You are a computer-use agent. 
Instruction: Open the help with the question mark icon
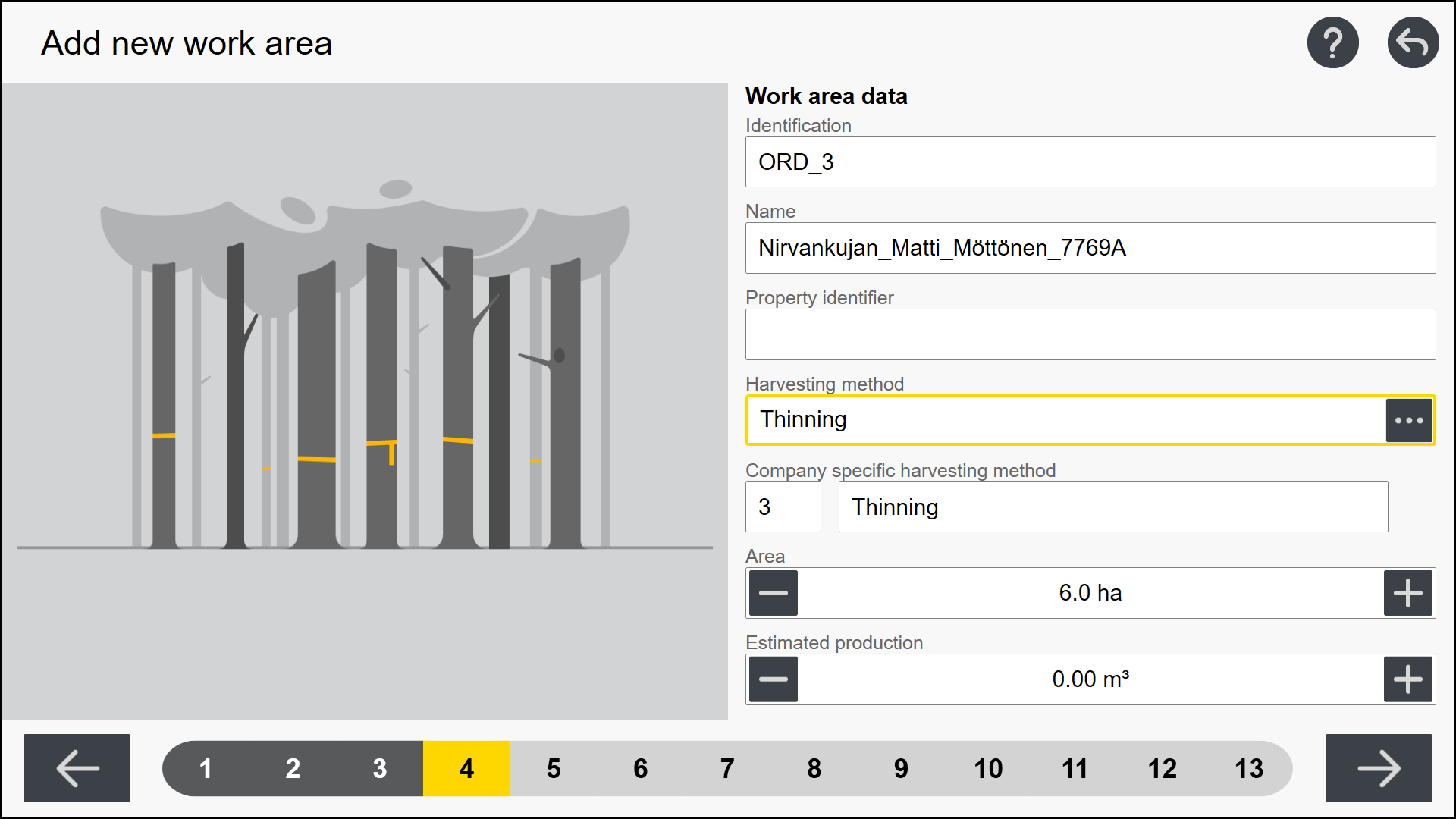click(x=1334, y=42)
